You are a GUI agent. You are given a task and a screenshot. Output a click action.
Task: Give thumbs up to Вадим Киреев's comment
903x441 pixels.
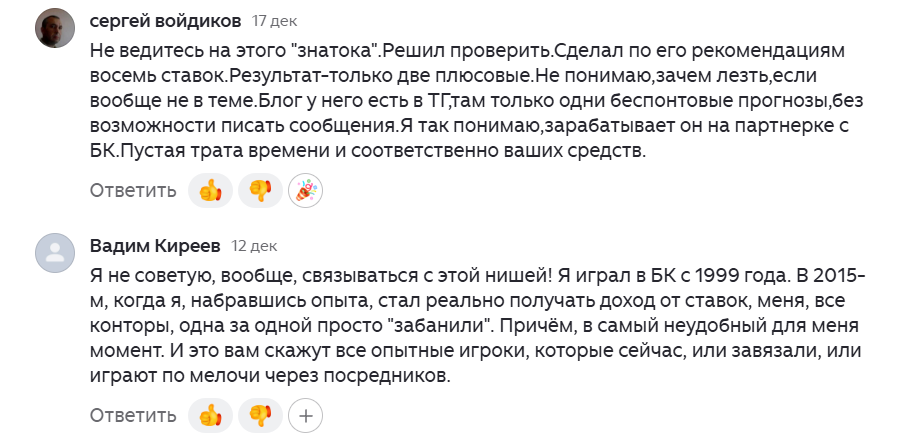click(x=210, y=414)
